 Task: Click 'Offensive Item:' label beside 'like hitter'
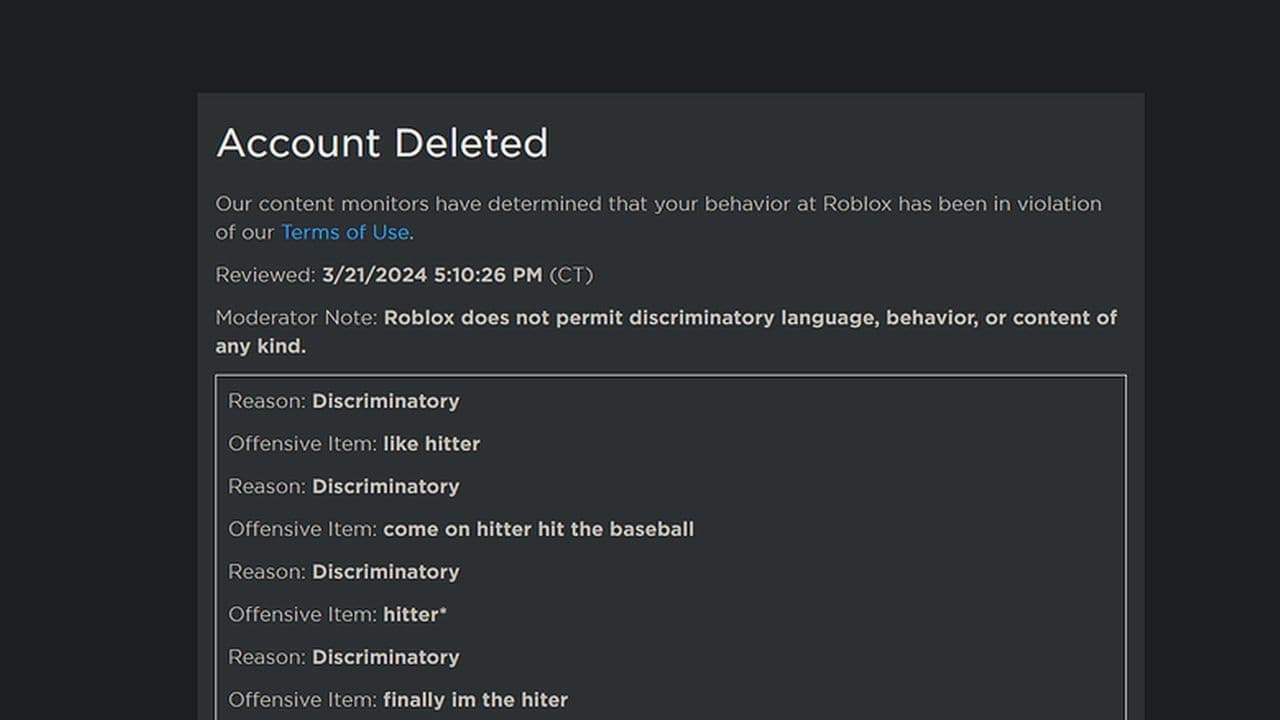(x=302, y=444)
